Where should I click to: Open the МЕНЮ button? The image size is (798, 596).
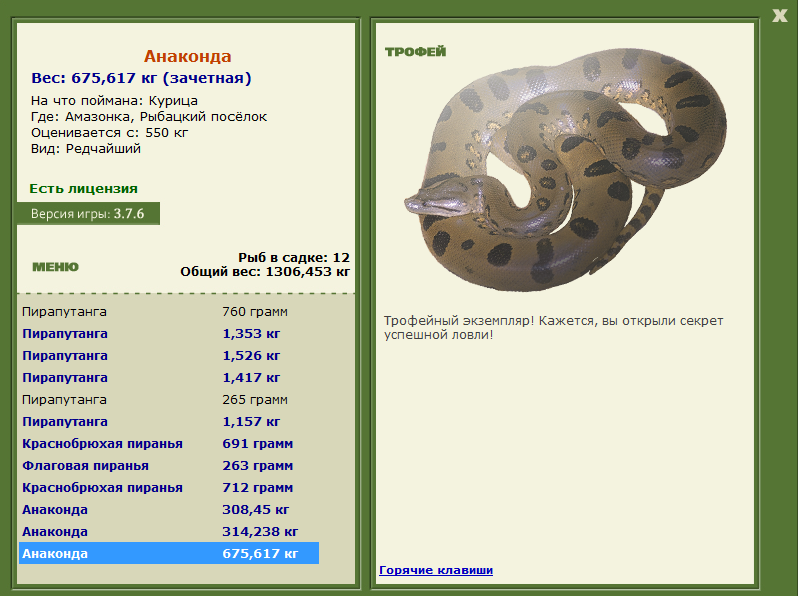tap(55, 267)
